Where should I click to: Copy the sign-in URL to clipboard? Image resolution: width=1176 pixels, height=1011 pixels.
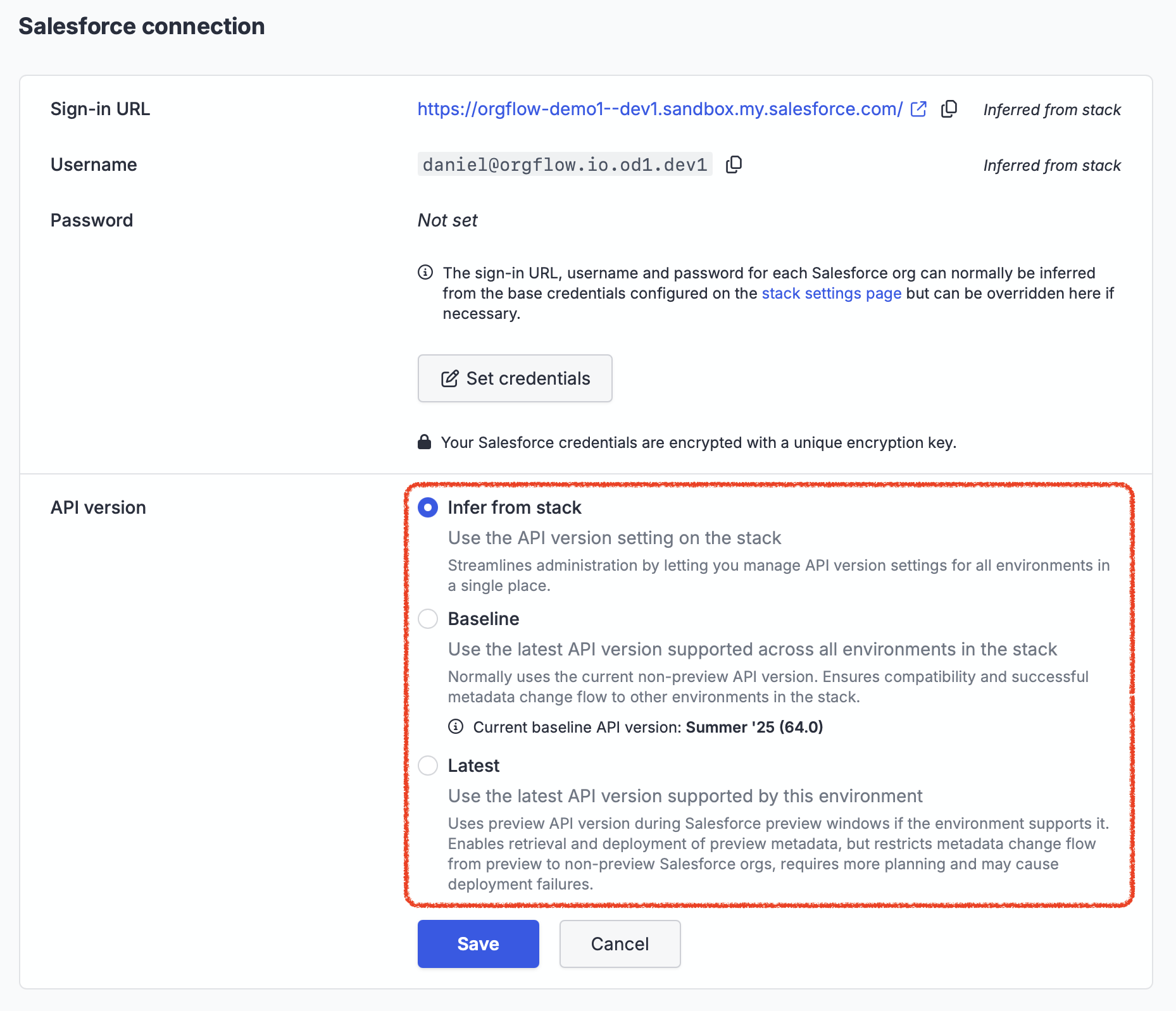(x=949, y=109)
